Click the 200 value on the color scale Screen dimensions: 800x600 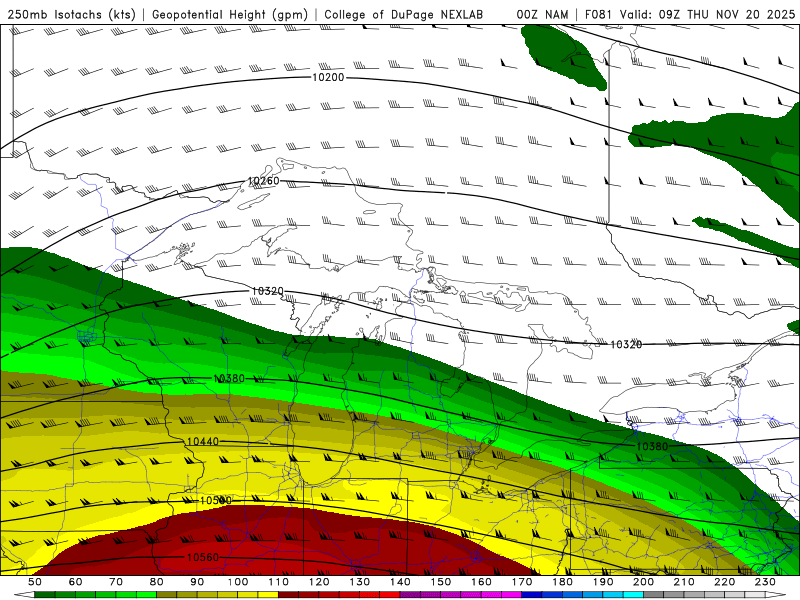pos(643,582)
